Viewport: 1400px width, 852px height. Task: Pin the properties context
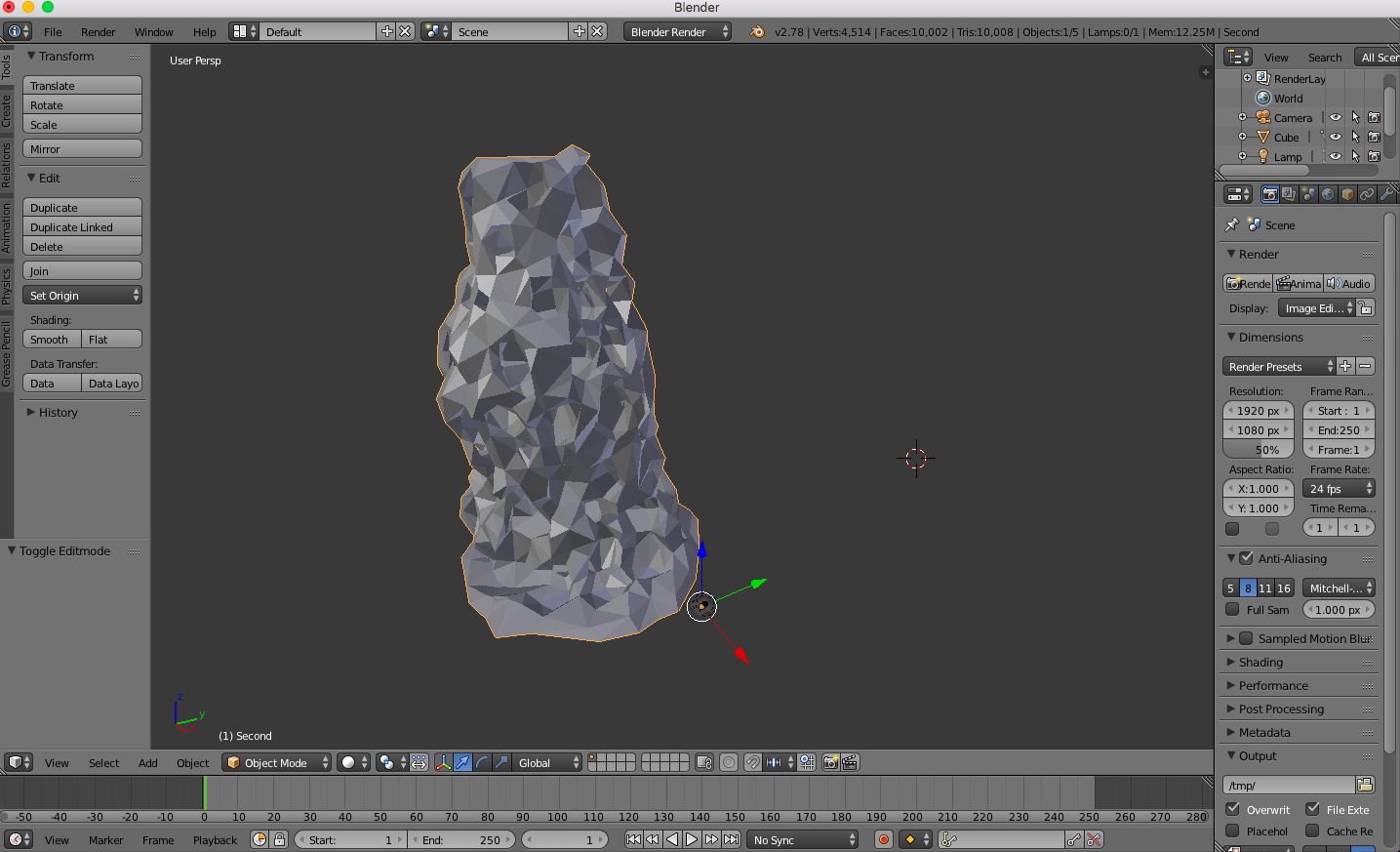pyautogui.click(x=1232, y=224)
